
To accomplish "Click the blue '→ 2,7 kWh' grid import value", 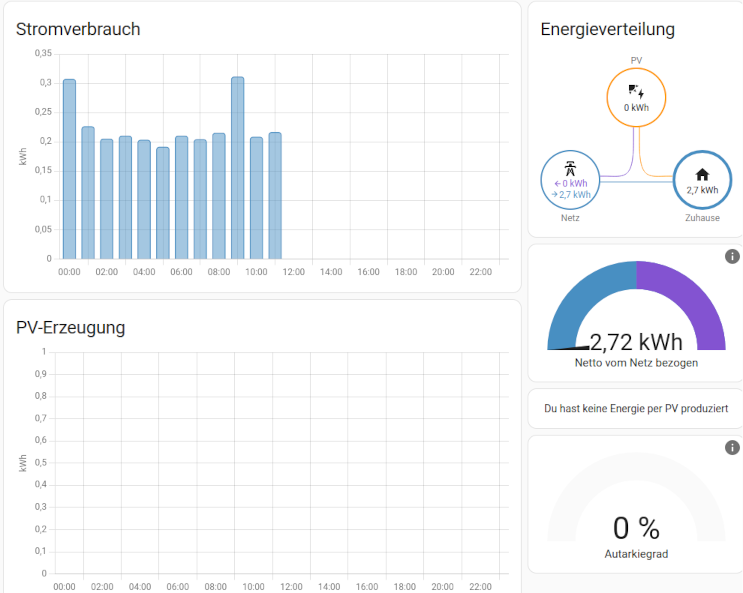I will 570,194.
